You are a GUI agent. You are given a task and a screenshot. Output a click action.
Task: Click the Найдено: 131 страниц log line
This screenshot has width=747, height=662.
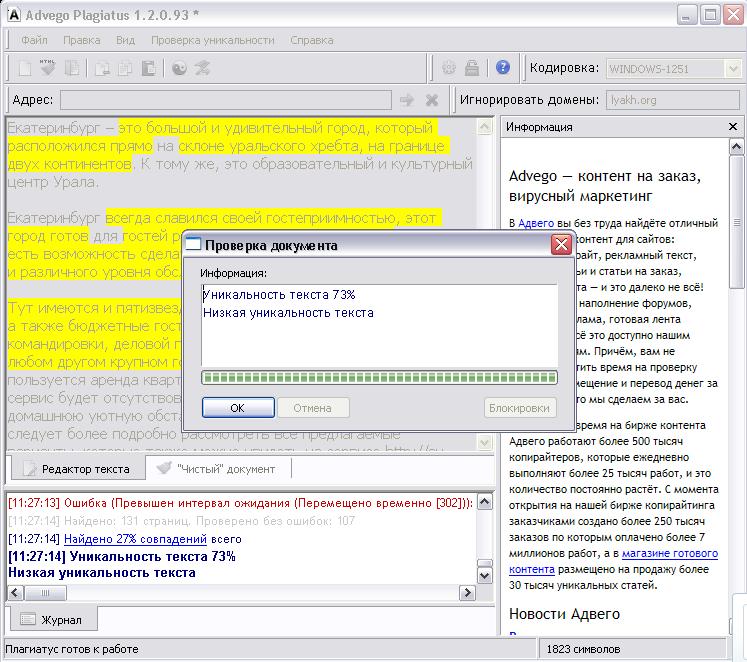(x=182, y=521)
